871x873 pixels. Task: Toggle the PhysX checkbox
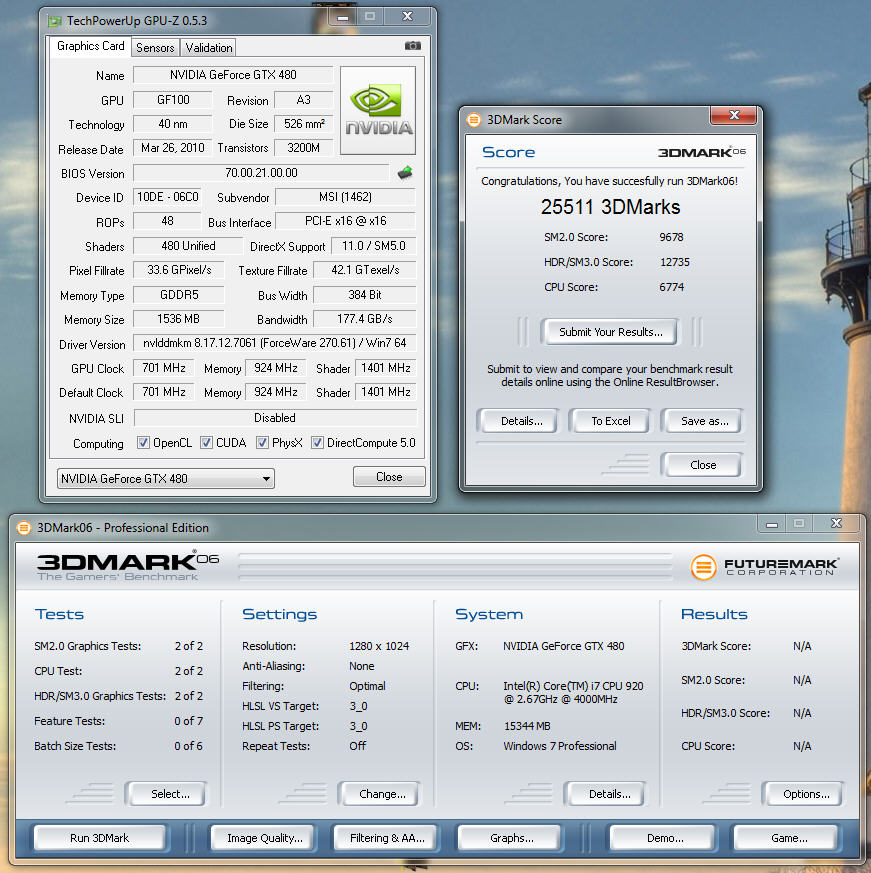[262, 443]
